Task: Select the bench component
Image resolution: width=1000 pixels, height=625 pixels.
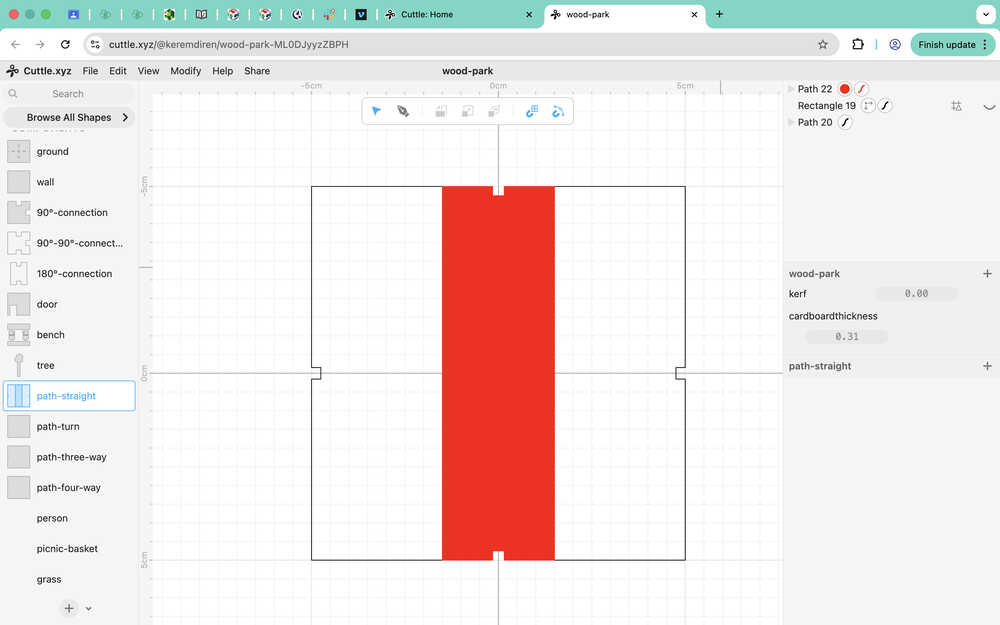Action: click(x=69, y=335)
